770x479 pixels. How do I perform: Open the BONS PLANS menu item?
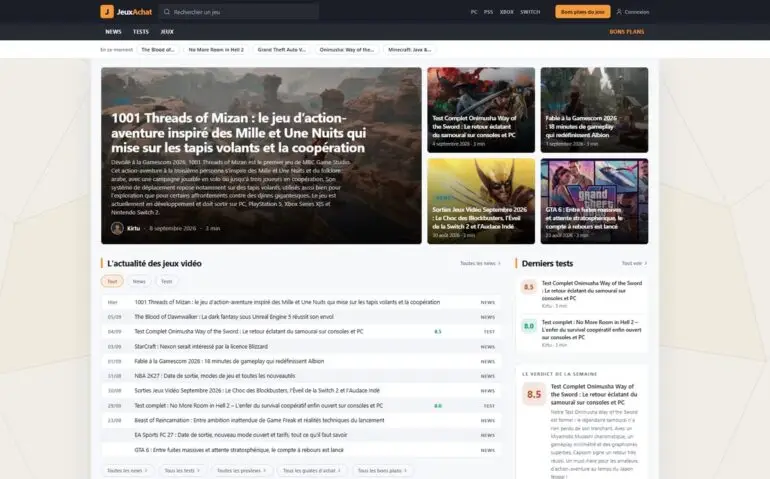tap(627, 31)
